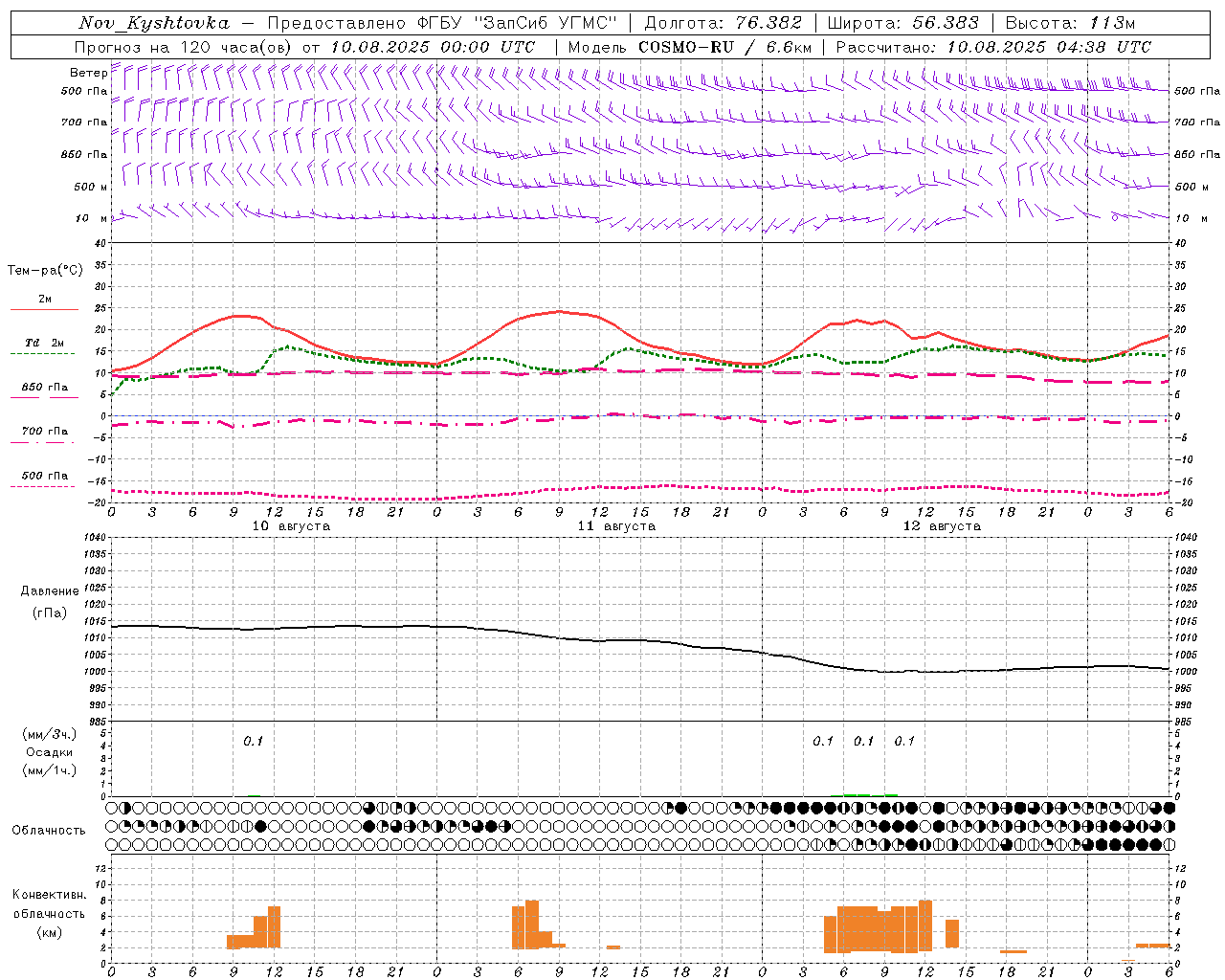
Task: Select the 'Осадки' precipitation label
Action: coord(50,752)
